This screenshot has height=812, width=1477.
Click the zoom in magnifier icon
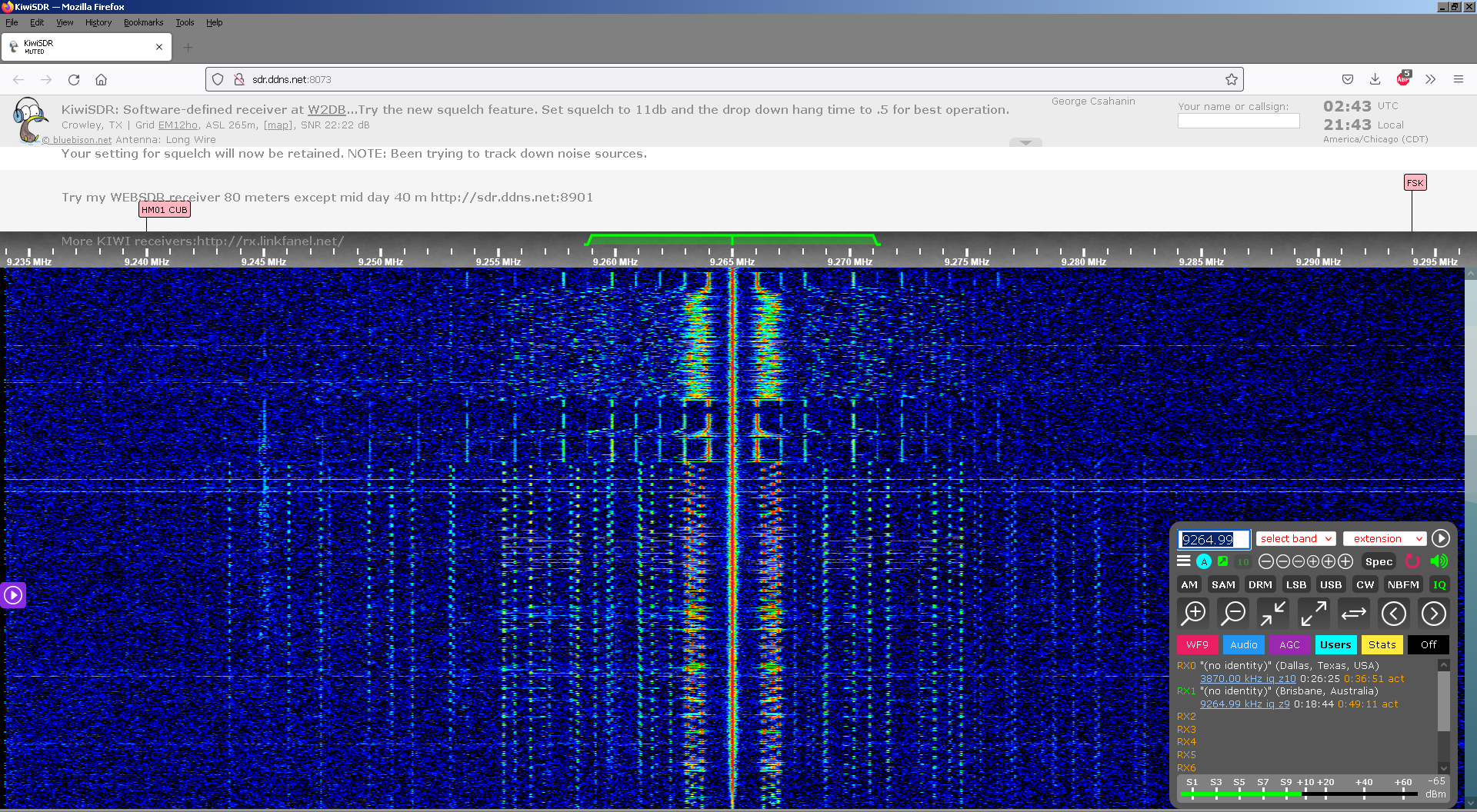pyautogui.click(x=1194, y=614)
